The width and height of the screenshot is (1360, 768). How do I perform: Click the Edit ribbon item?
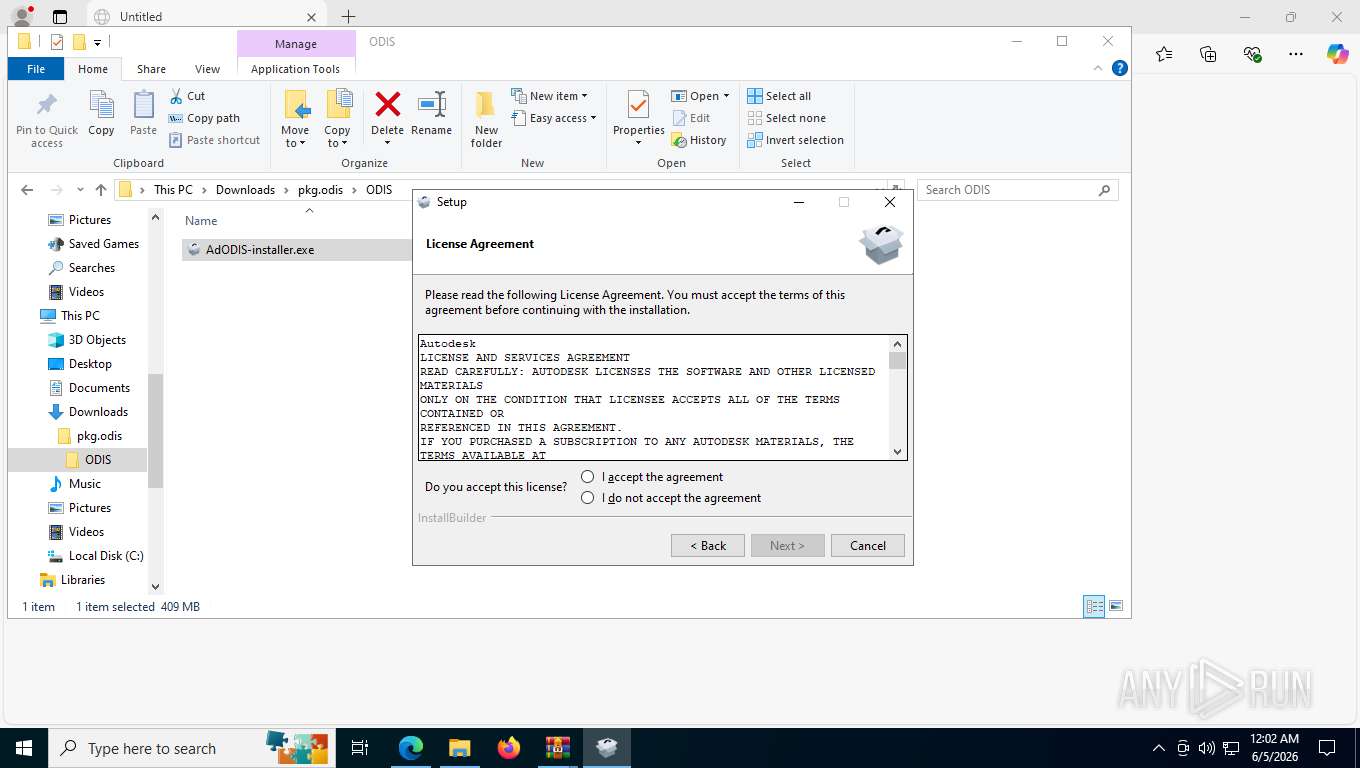(691, 118)
